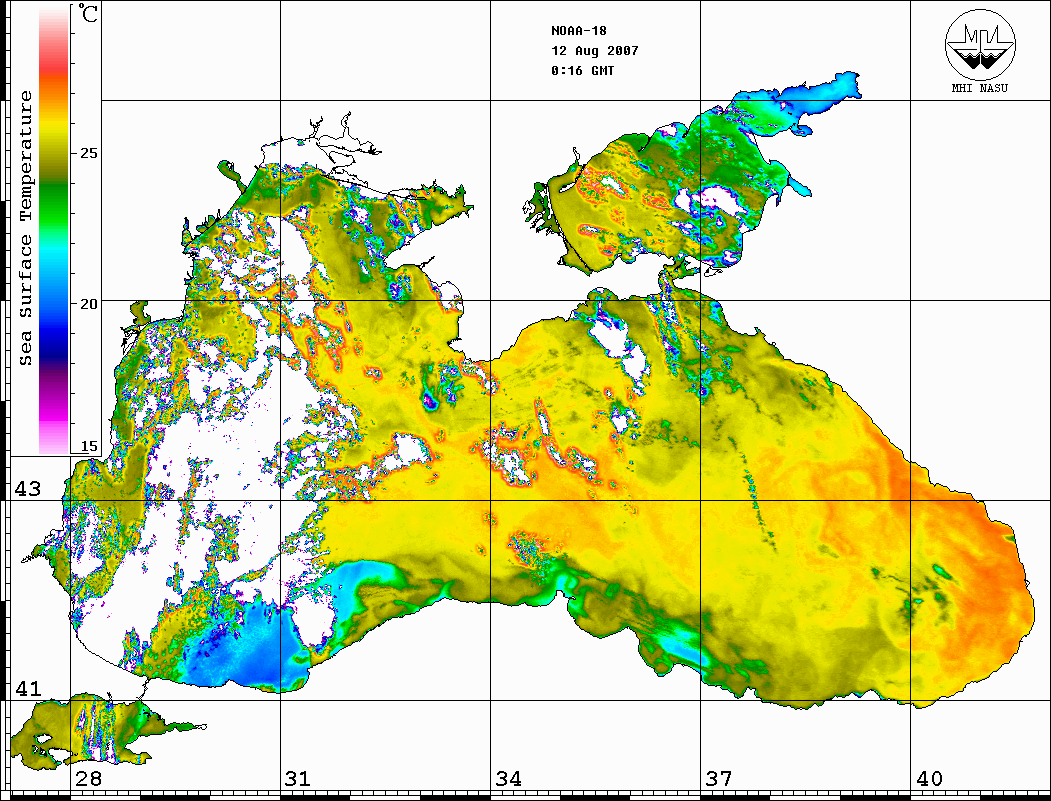Click the 'NOAA-18' satellite label
Screen dimensions: 1051x801
pyautogui.click(x=578, y=31)
